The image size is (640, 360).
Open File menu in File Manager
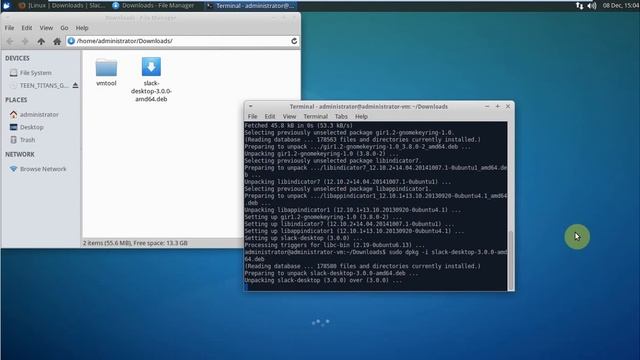pos(9,28)
